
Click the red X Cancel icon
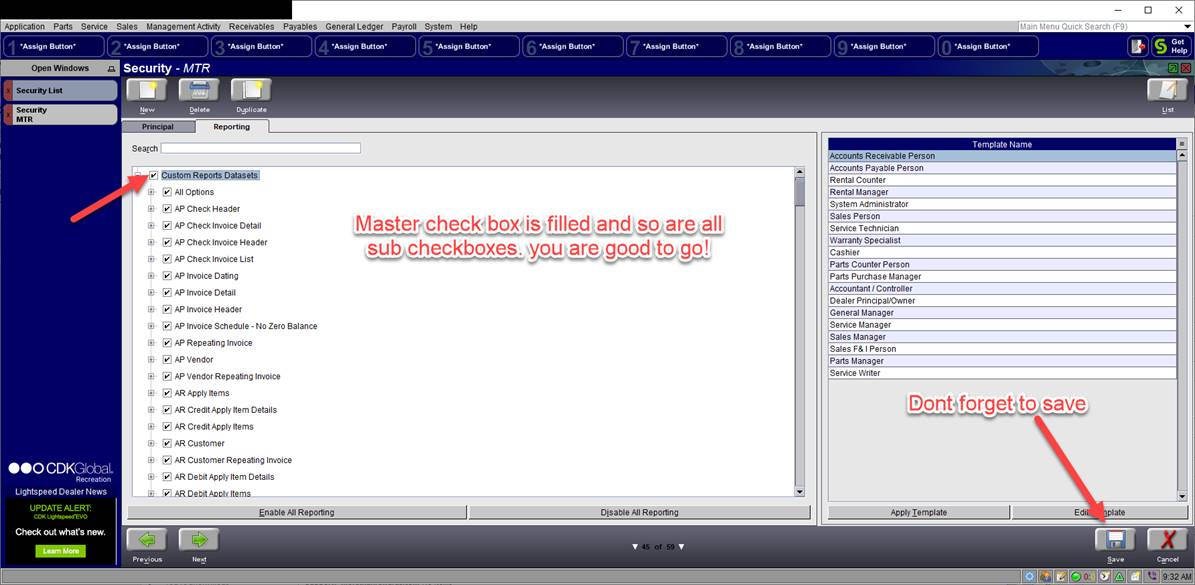1167,540
